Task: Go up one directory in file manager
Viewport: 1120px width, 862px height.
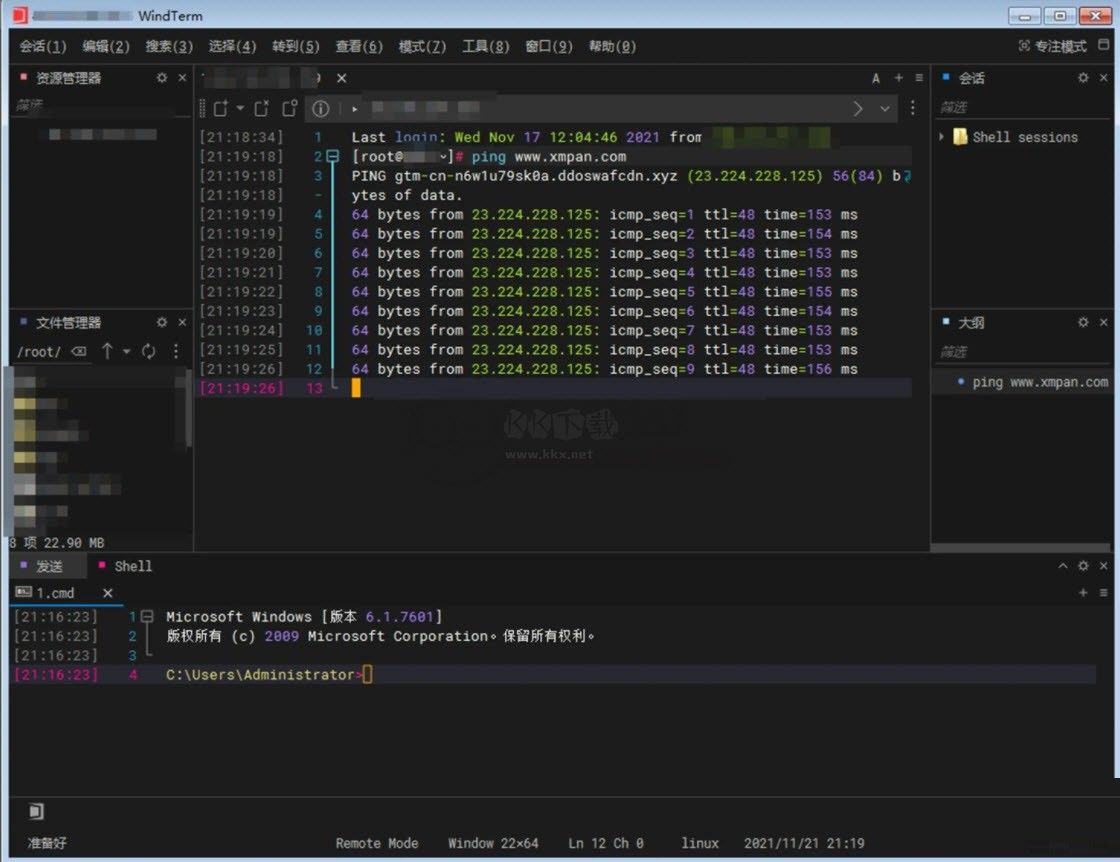Action: click(x=107, y=352)
